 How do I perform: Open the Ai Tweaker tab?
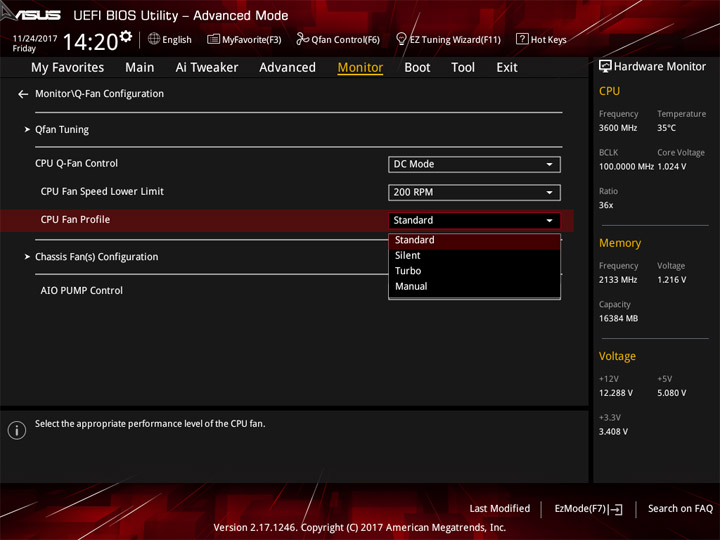[207, 68]
